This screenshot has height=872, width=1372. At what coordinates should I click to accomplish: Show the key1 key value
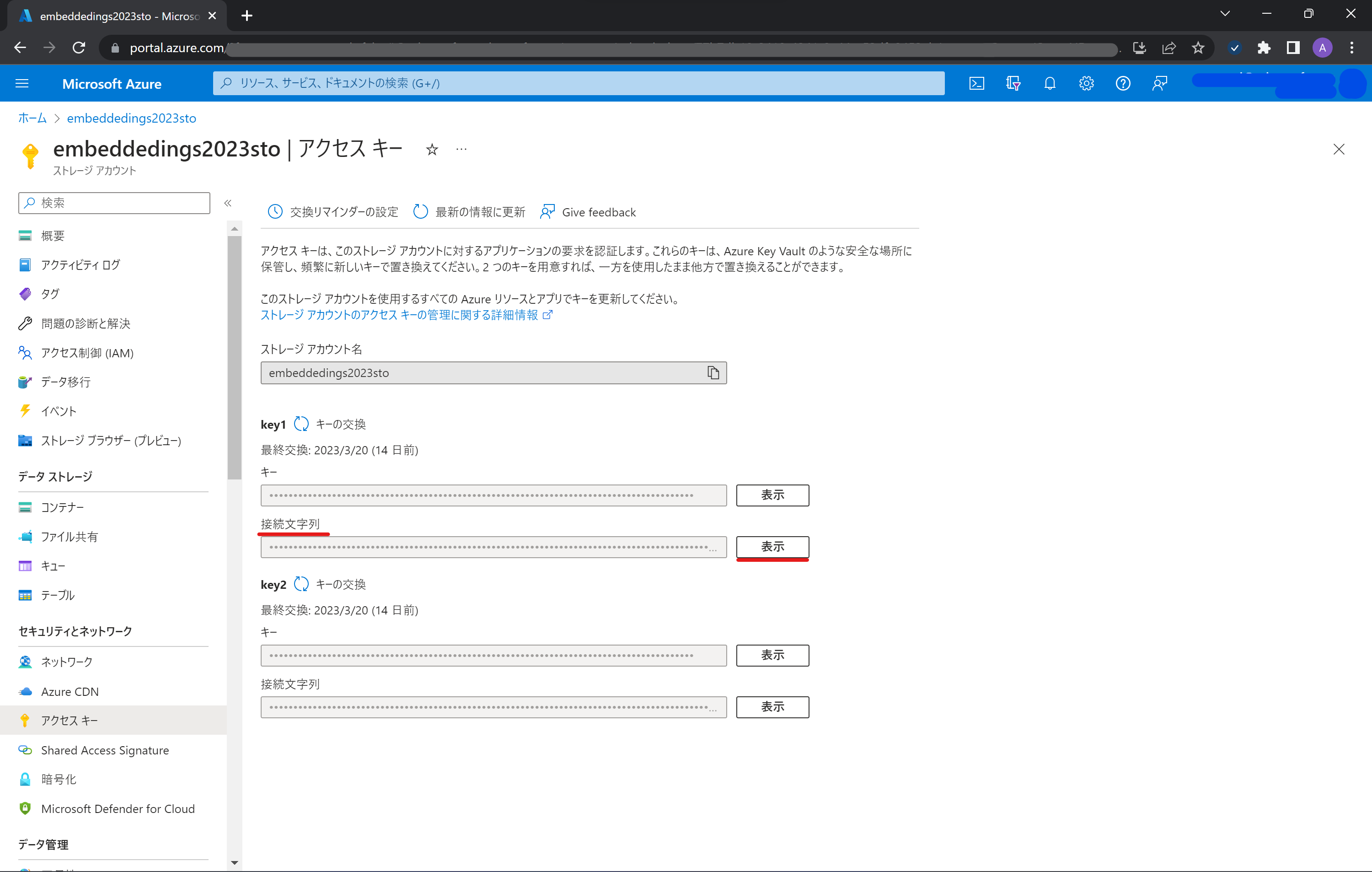tap(772, 495)
